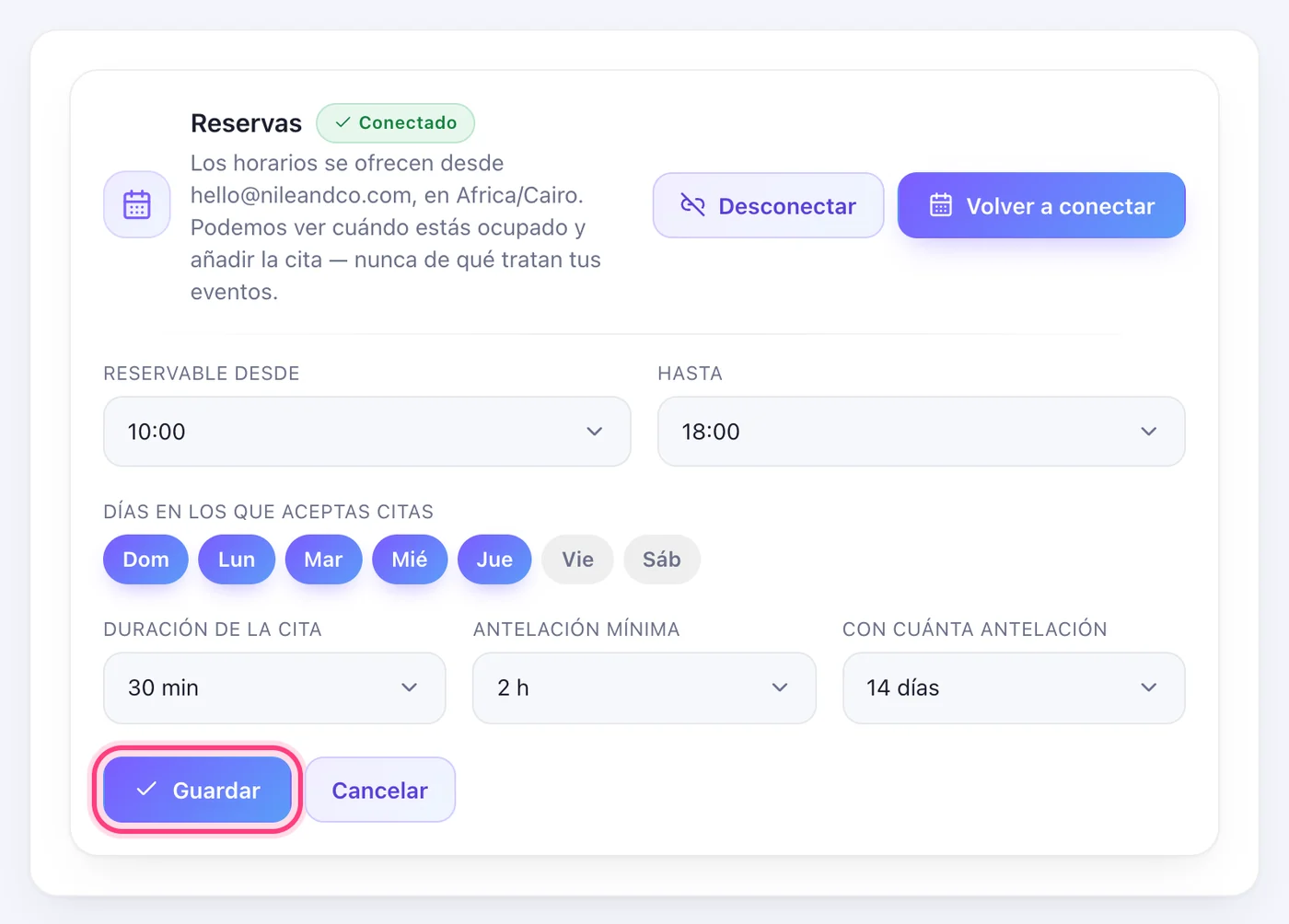Image resolution: width=1289 pixels, height=924 pixels.
Task: Click the Antelación mínima label
Action: pos(576,629)
